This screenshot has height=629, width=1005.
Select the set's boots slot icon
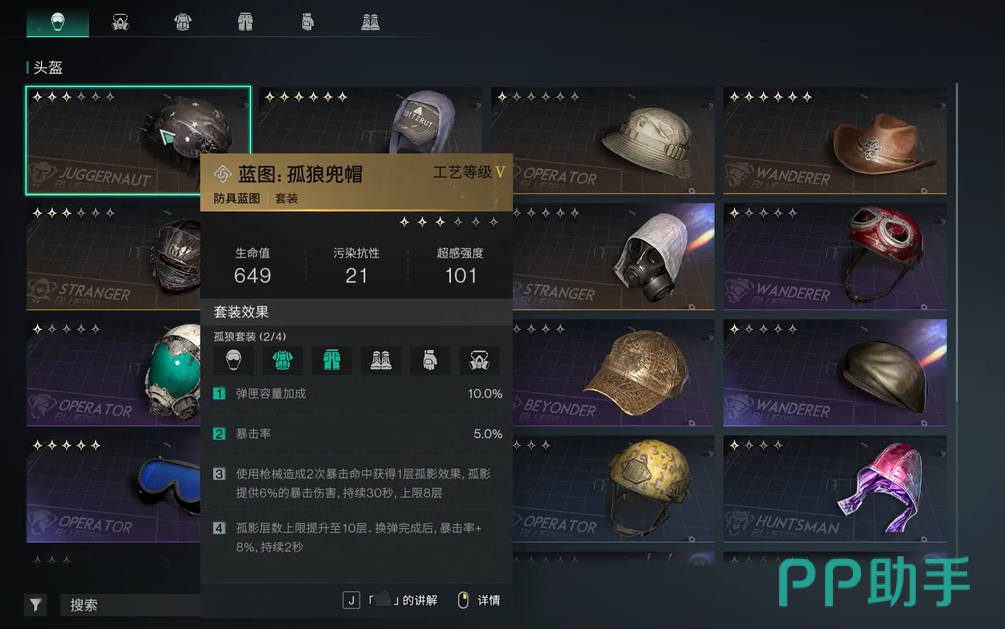(381, 360)
